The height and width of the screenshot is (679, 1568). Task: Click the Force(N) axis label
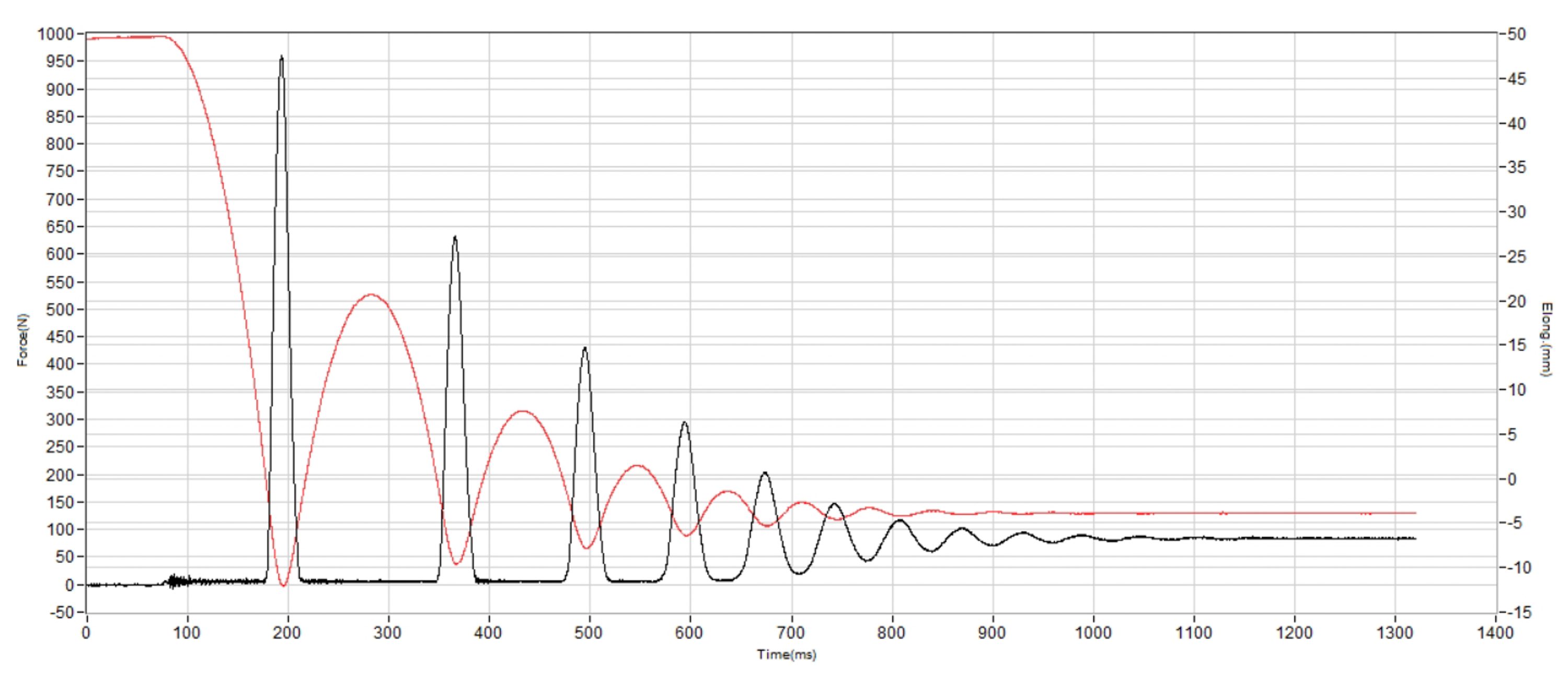coord(22,340)
